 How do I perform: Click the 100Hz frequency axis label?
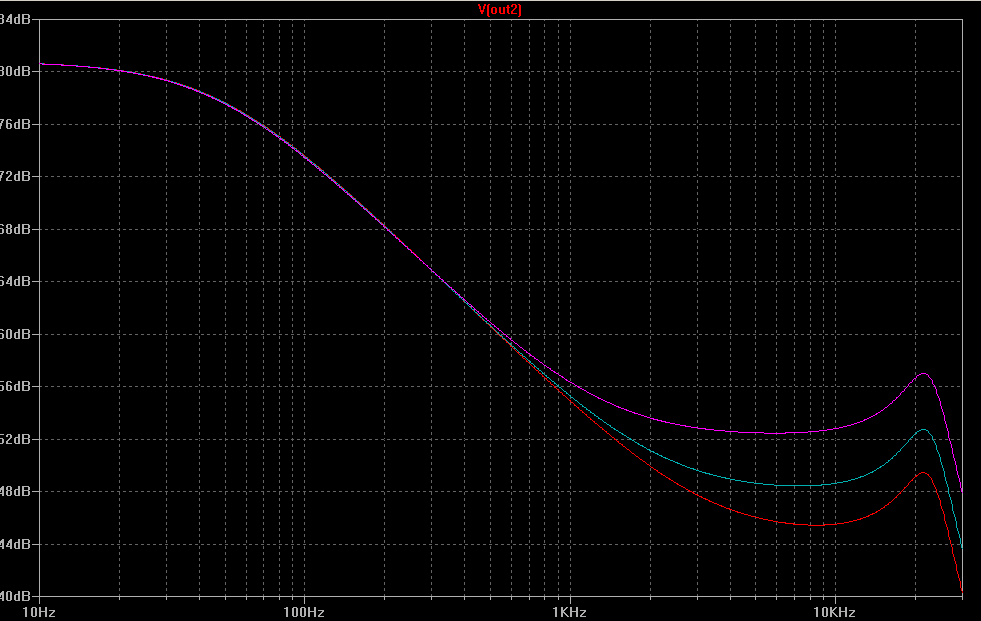point(303,611)
